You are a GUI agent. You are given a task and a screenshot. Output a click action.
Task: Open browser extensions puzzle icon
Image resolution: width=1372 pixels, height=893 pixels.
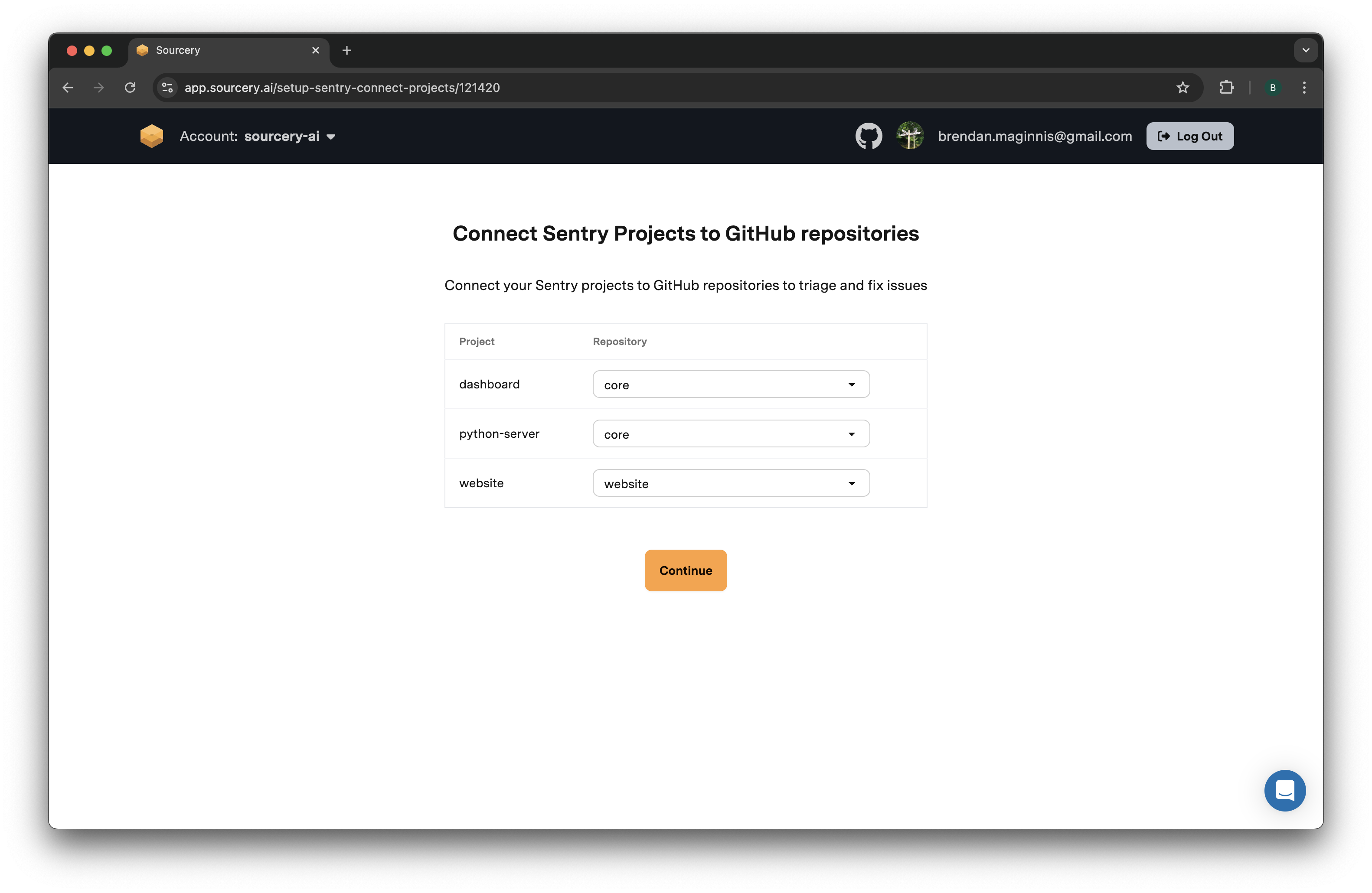tap(1226, 88)
